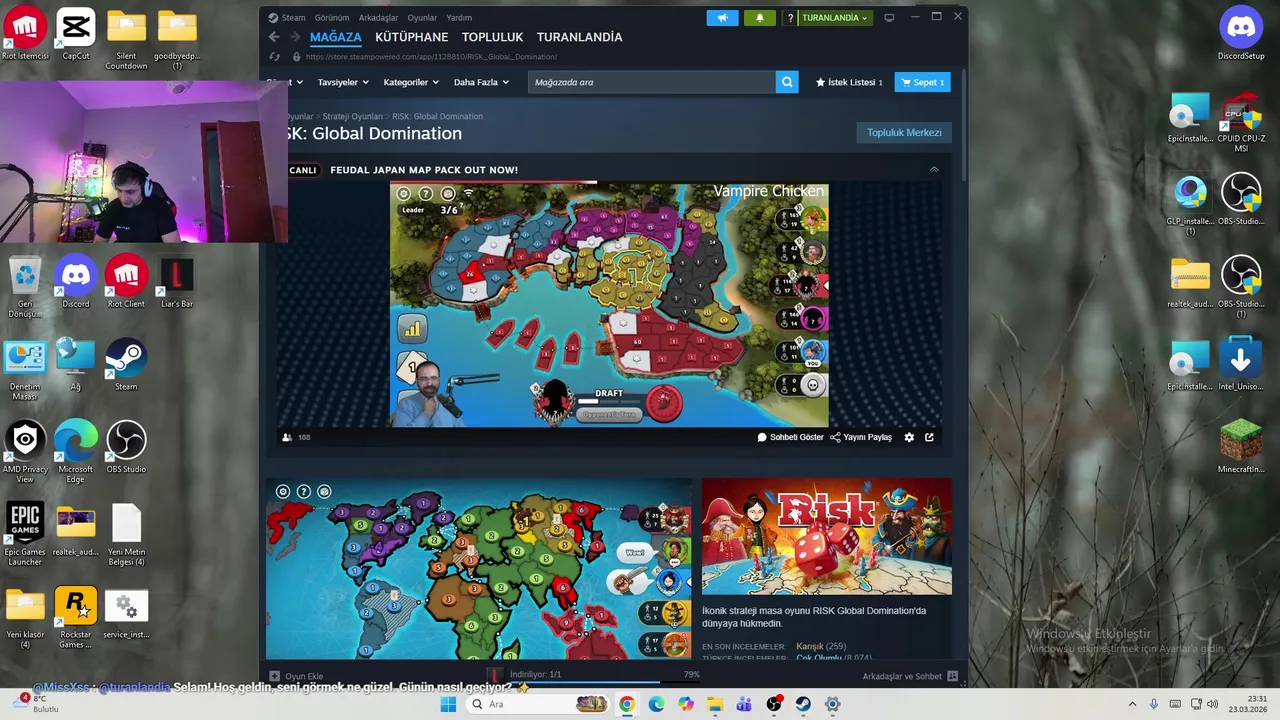Reload the Steam store page
Viewport: 1280px width, 720px height.
(x=276, y=57)
